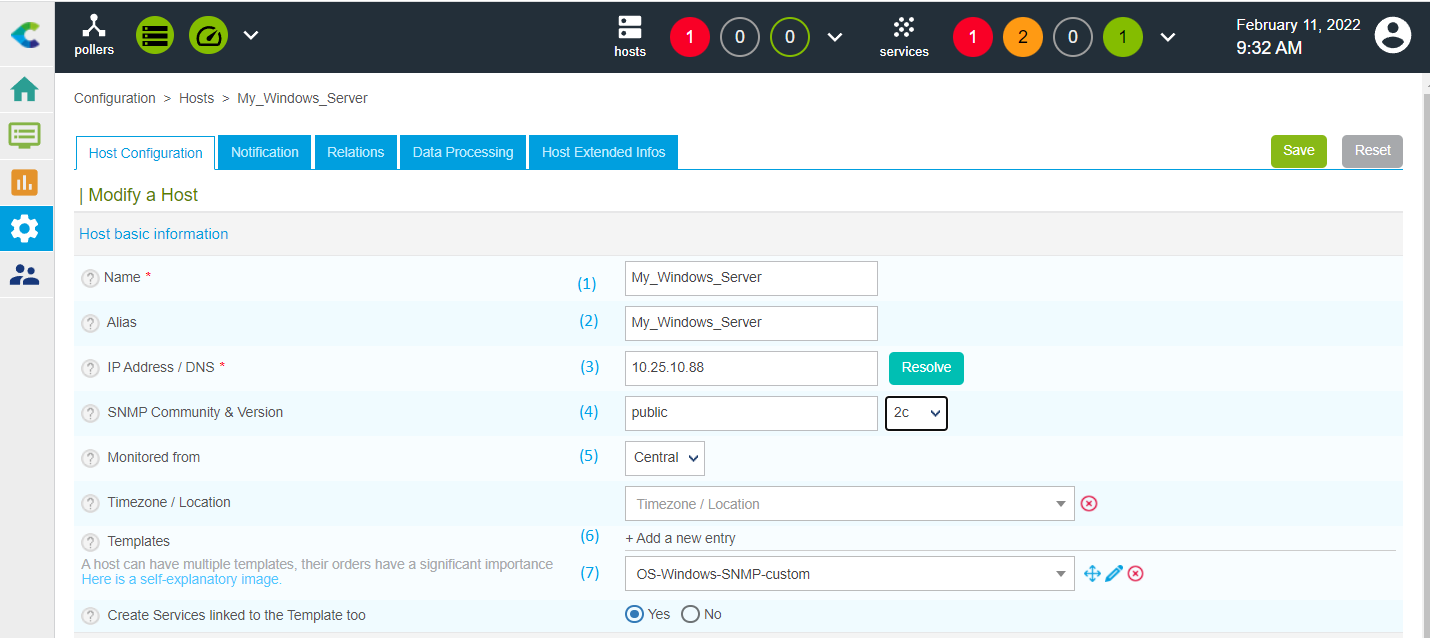Open the SNMP version 2c dropdown
The height and width of the screenshot is (638, 1430).
[x=916, y=413]
